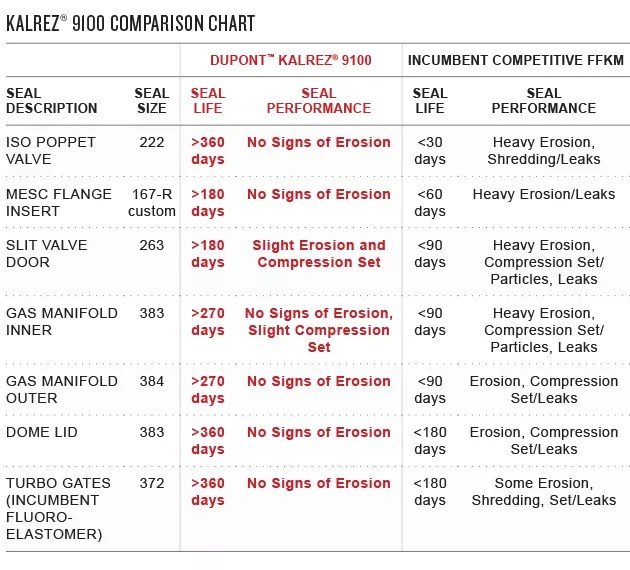Click the Seal Description column header

(51, 101)
